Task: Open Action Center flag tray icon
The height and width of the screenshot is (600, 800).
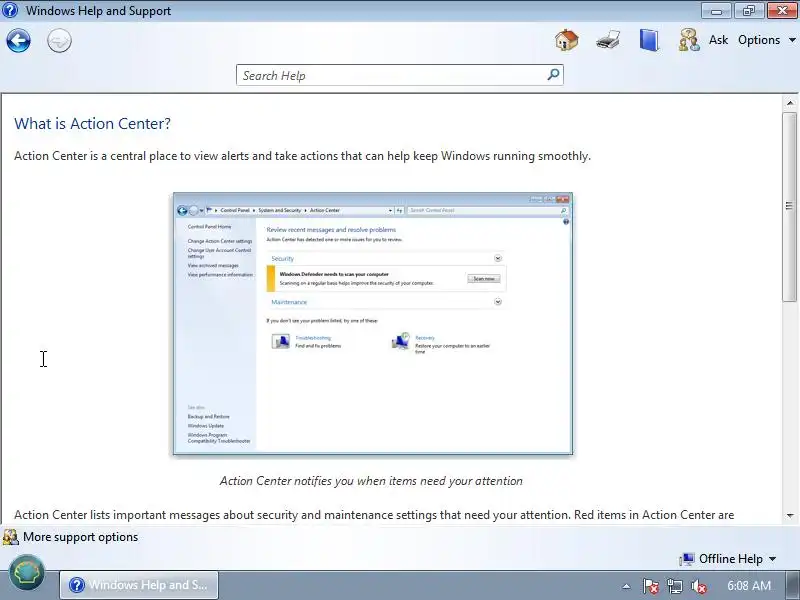Action: point(651,586)
